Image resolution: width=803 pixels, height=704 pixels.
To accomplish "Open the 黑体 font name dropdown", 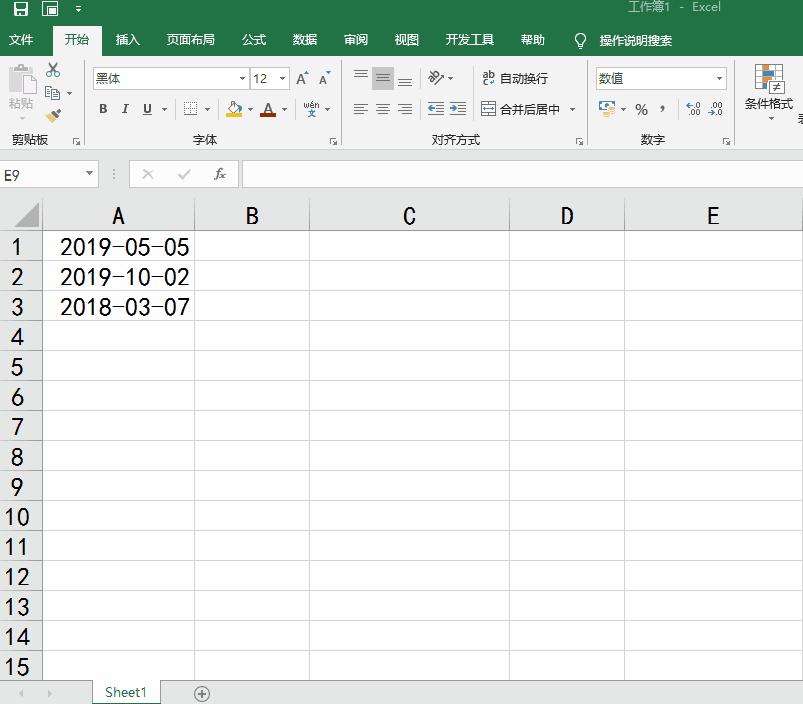I will tap(241, 78).
